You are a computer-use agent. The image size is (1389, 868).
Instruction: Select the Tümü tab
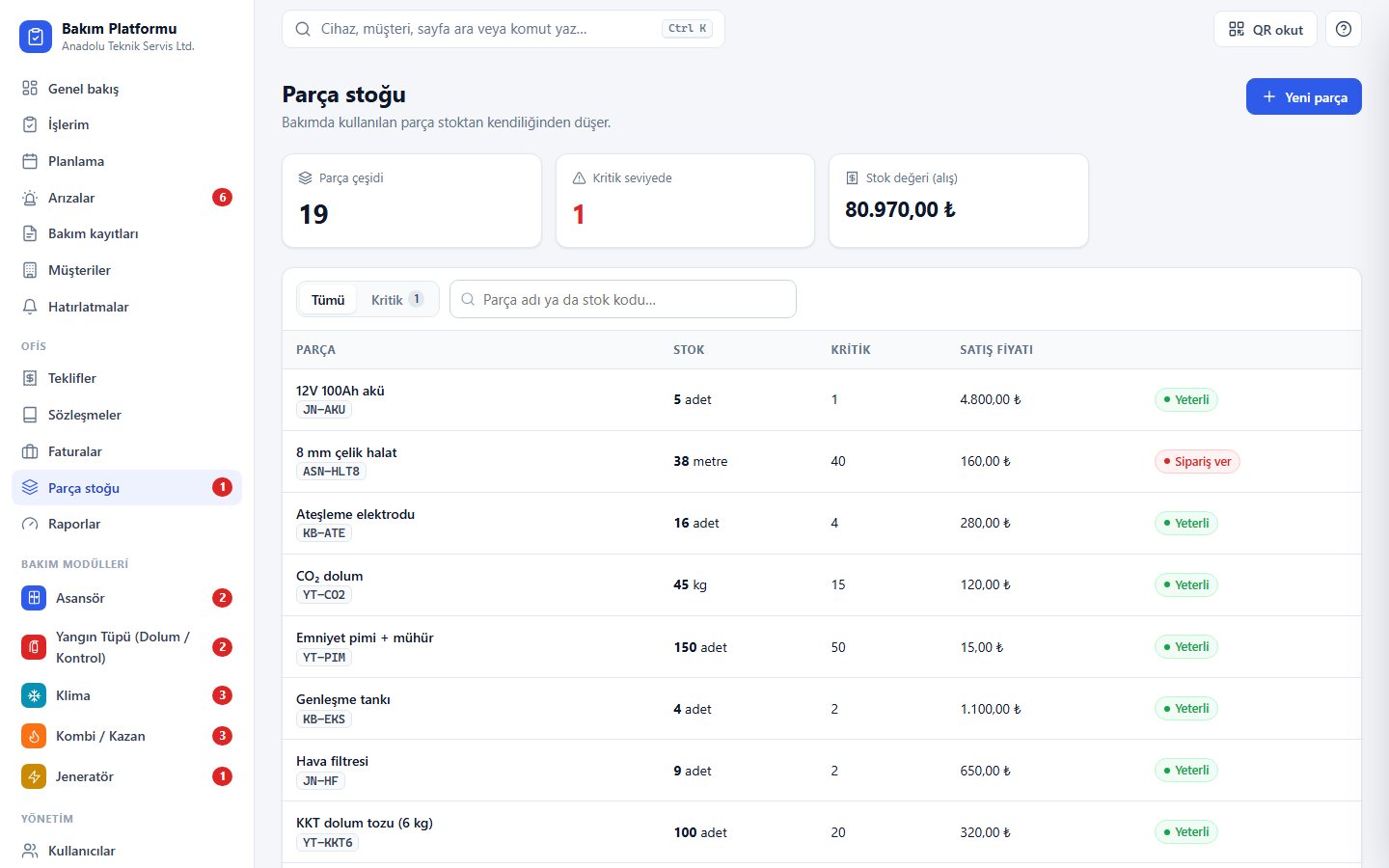click(328, 300)
